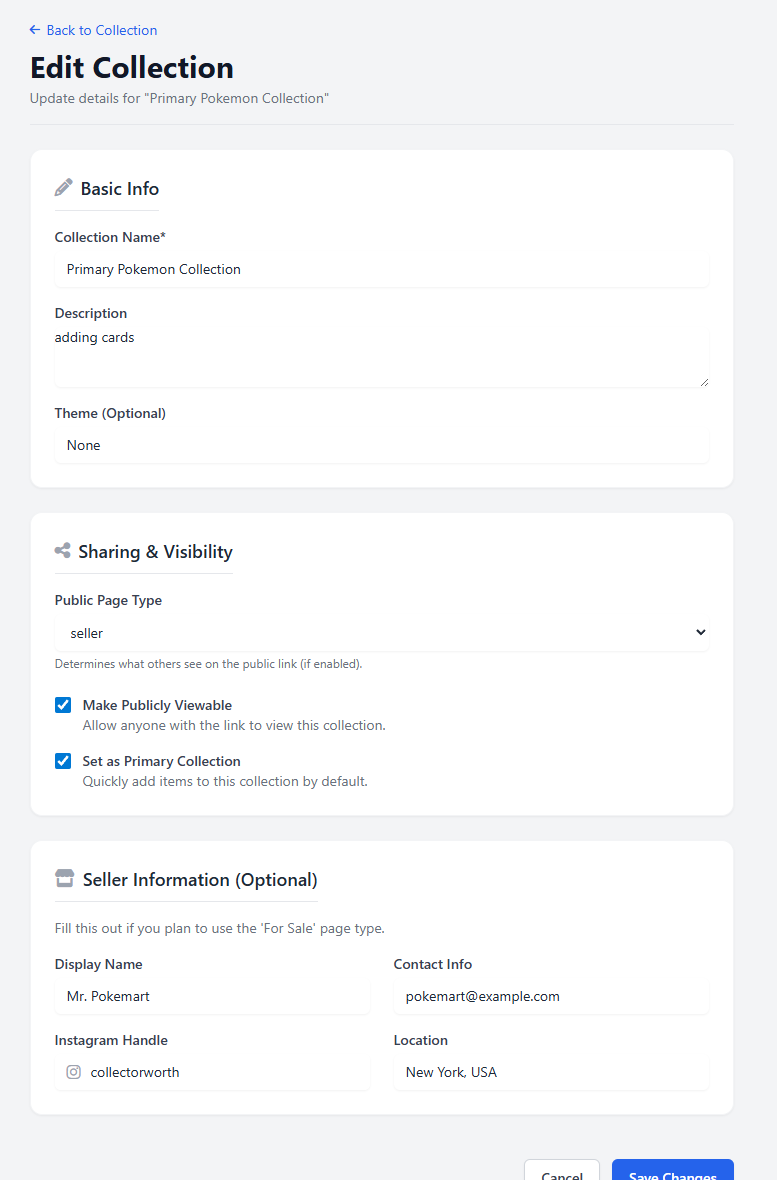Screen dimensions: 777x1180
Task: Click the dropdown chevron next to seller
Action: (x=700, y=632)
